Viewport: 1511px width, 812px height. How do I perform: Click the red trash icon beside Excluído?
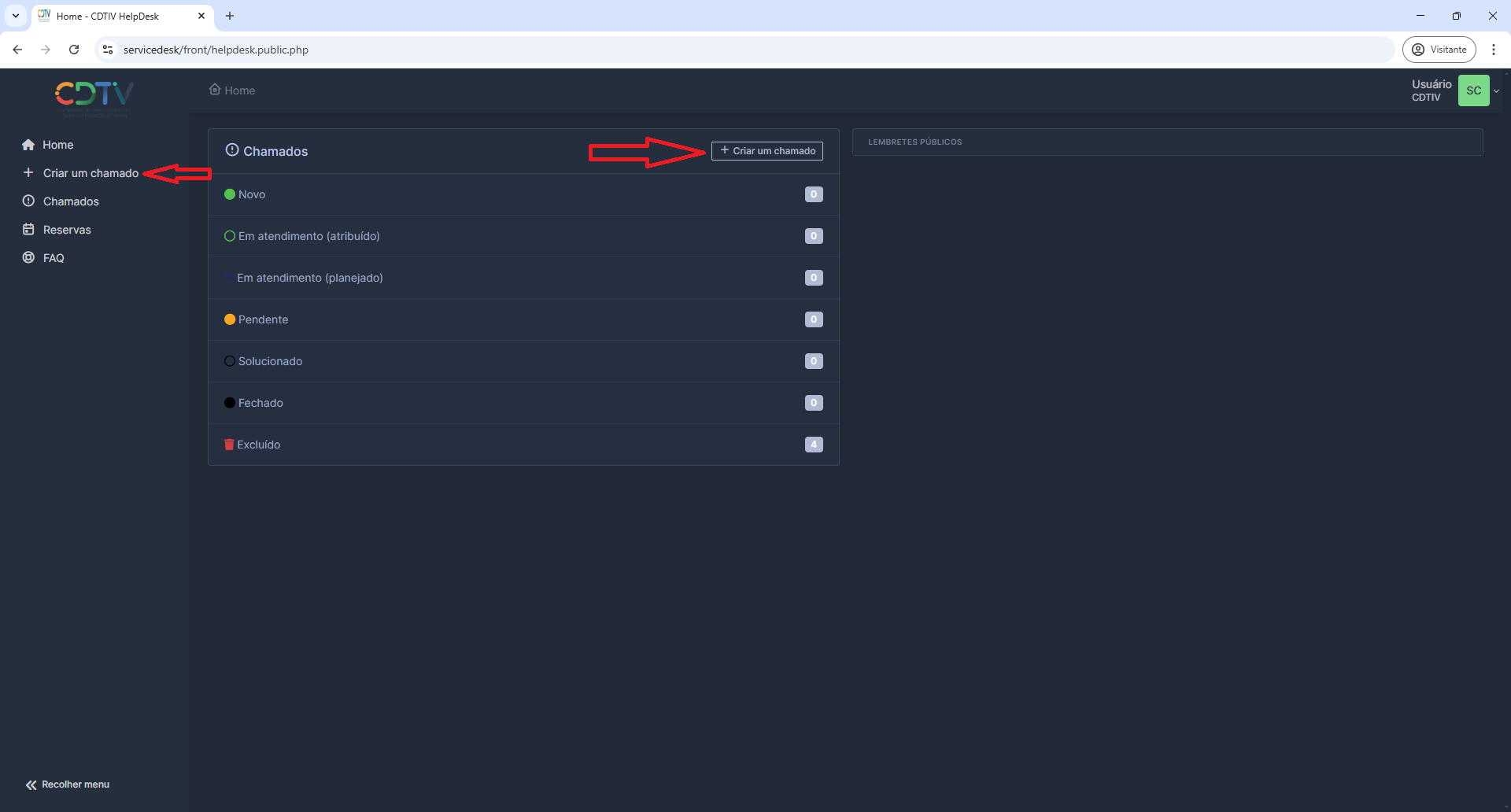(229, 445)
